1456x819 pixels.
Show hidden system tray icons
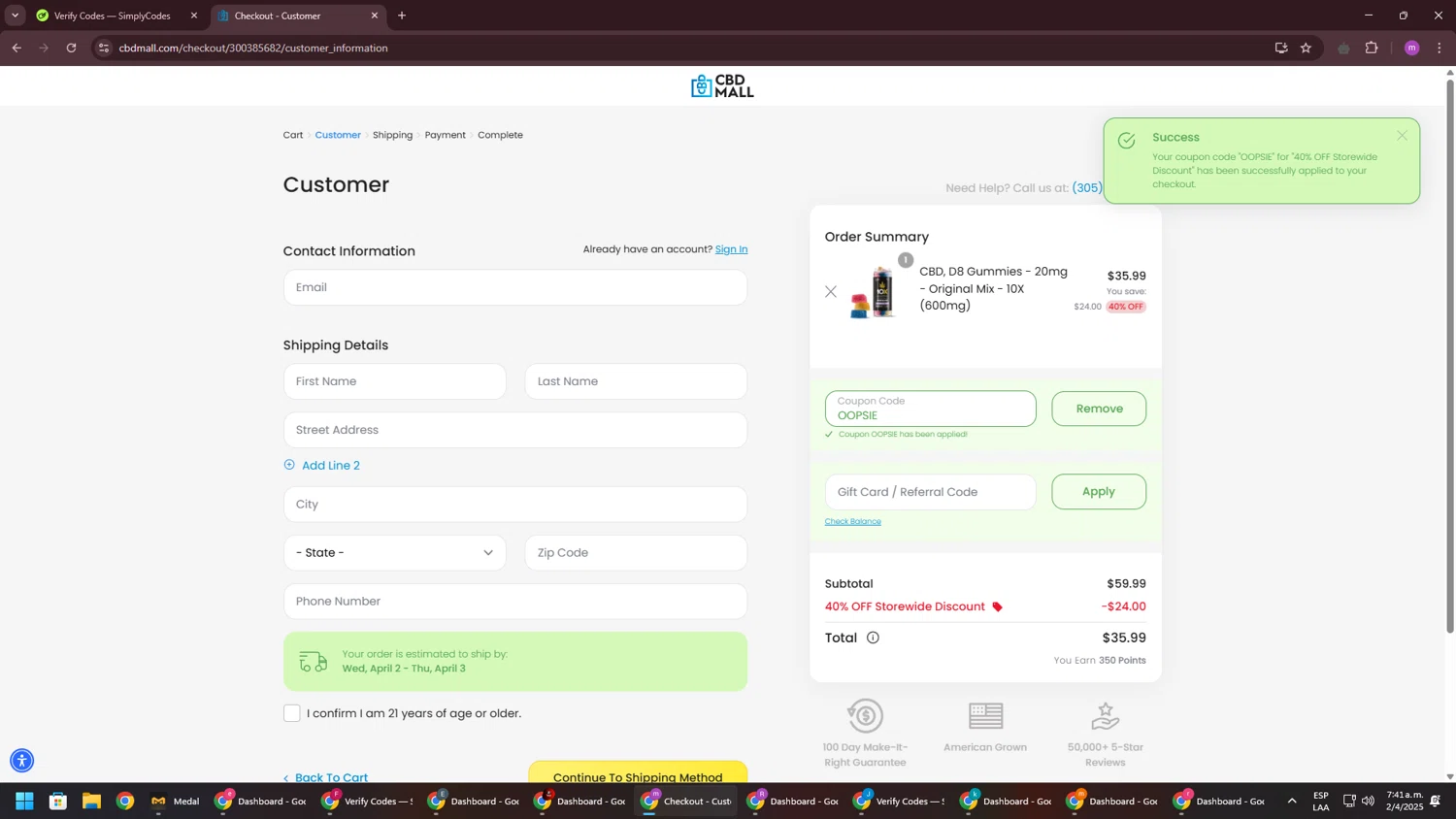tap(1292, 802)
